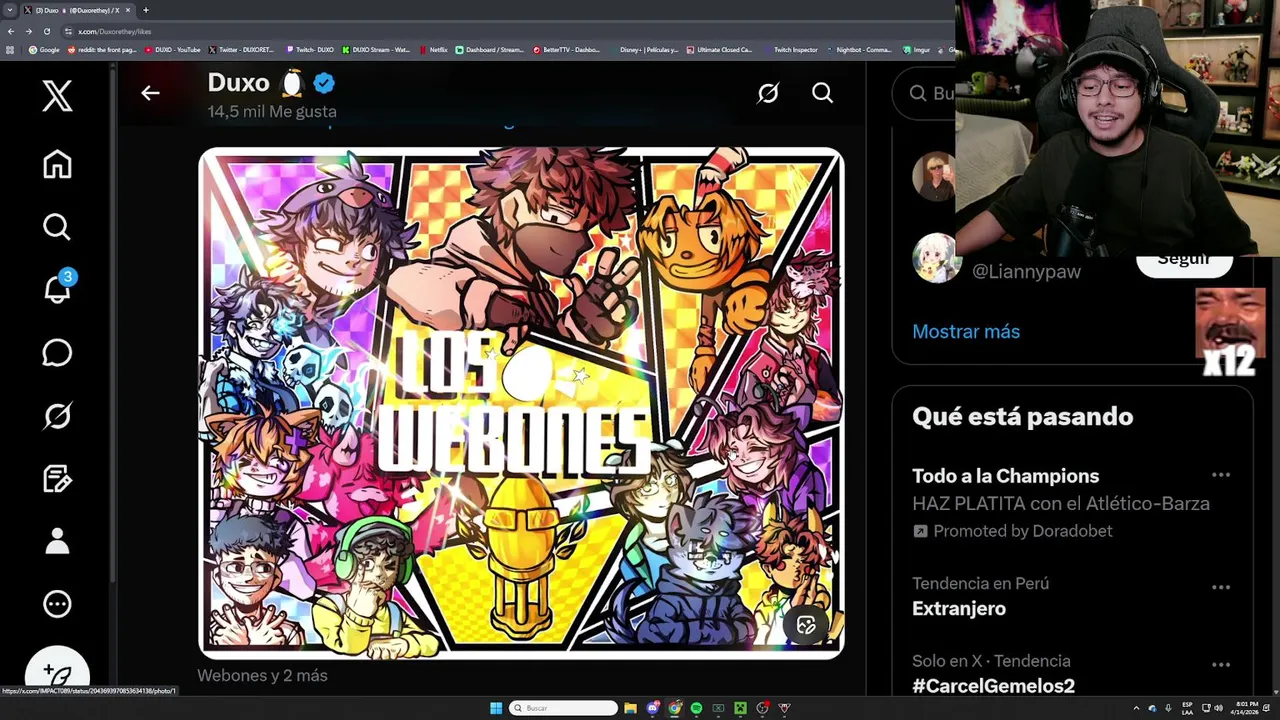Viewport: 1280px width, 720px height.
Task: Click image edit icon on artwork corner
Action: 806,626
